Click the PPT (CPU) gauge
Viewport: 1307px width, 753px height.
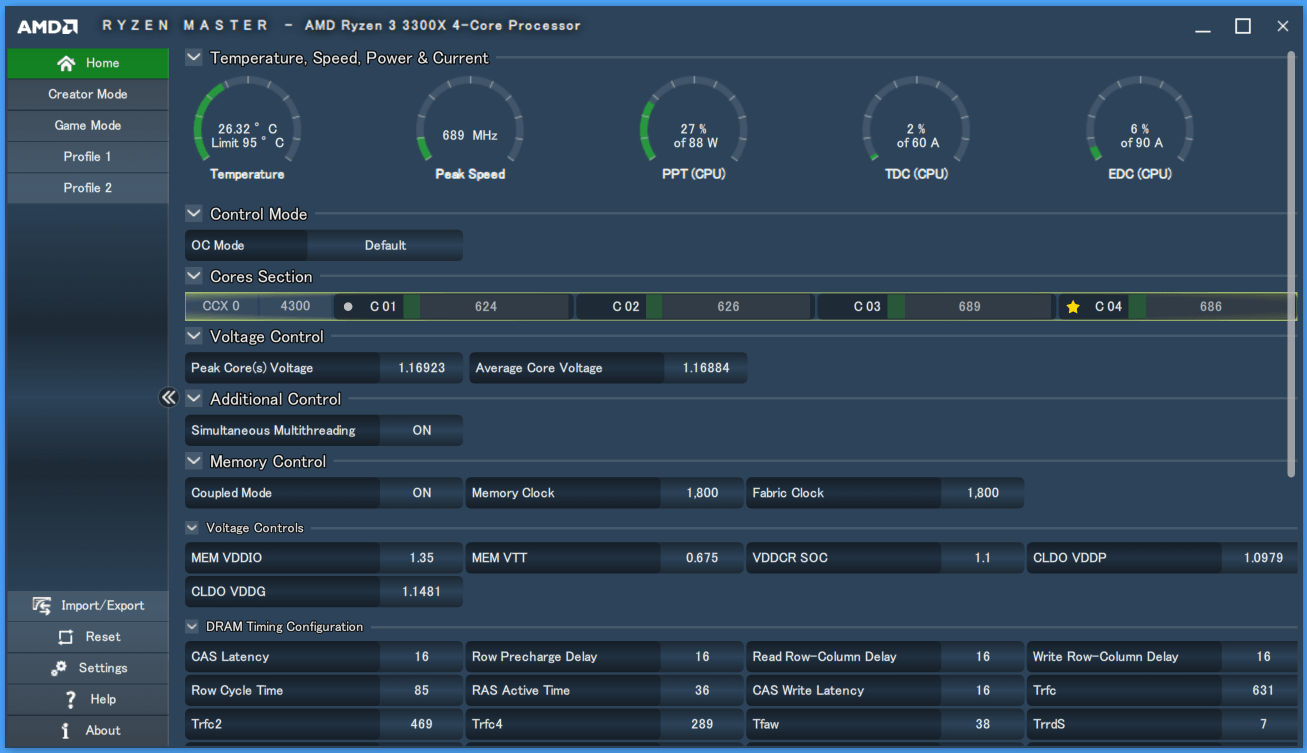(694, 129)
